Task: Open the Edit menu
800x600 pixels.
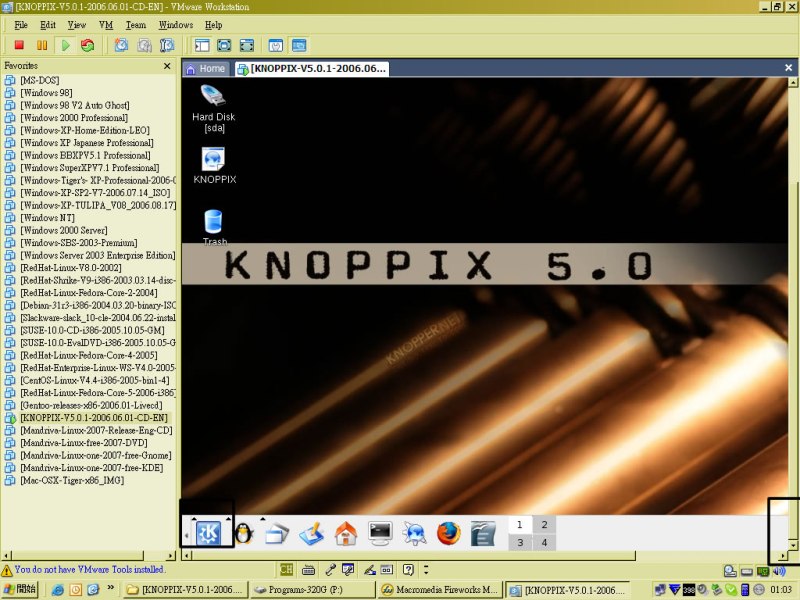Action: [48, 24]
